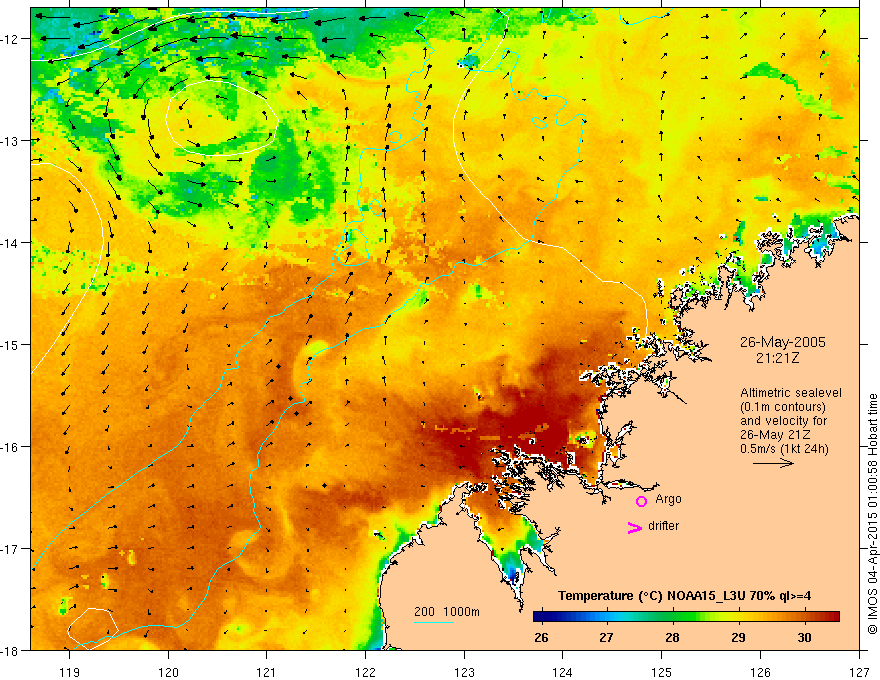Click the colorbar value 27
Image resolution: width=880 pixels, height=680 pixels.
pyautogui.click(x=606, y=637)
